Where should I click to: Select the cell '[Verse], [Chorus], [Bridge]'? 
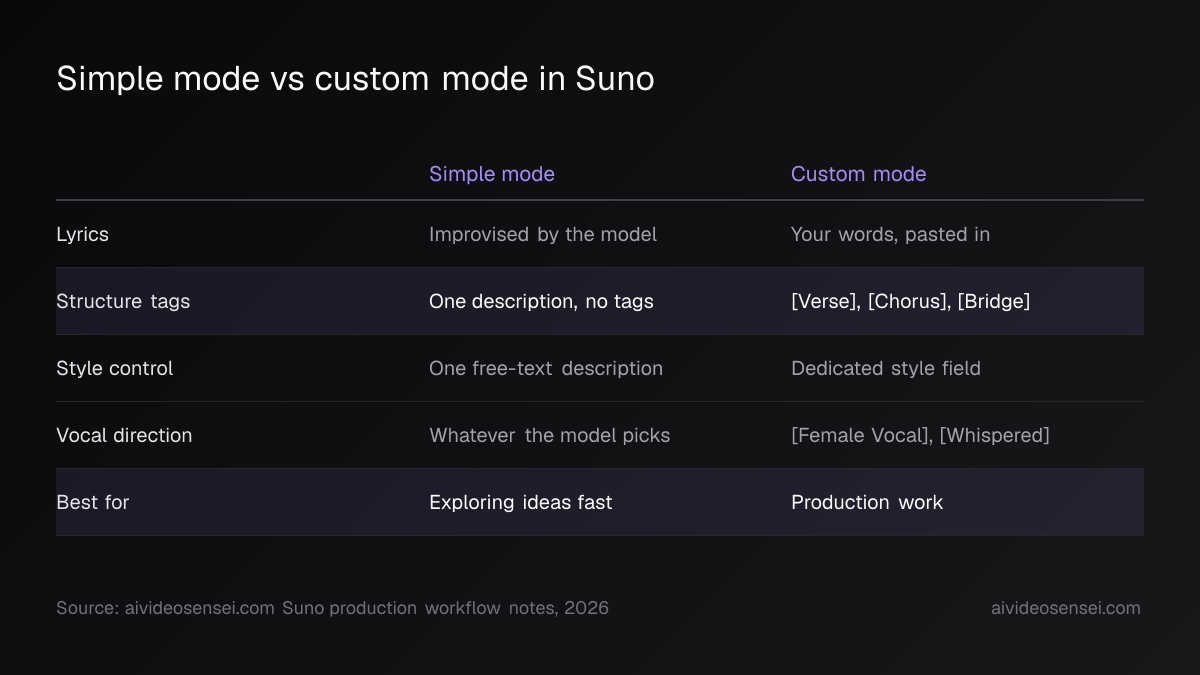[910, 301]
